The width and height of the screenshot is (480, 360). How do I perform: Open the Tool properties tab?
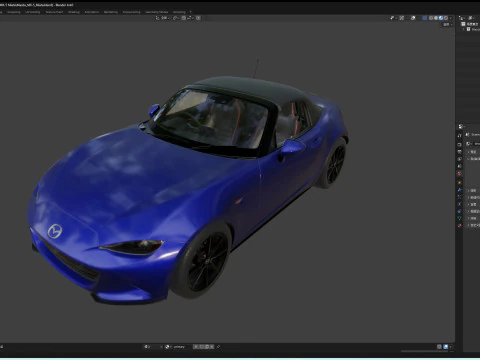459,136
